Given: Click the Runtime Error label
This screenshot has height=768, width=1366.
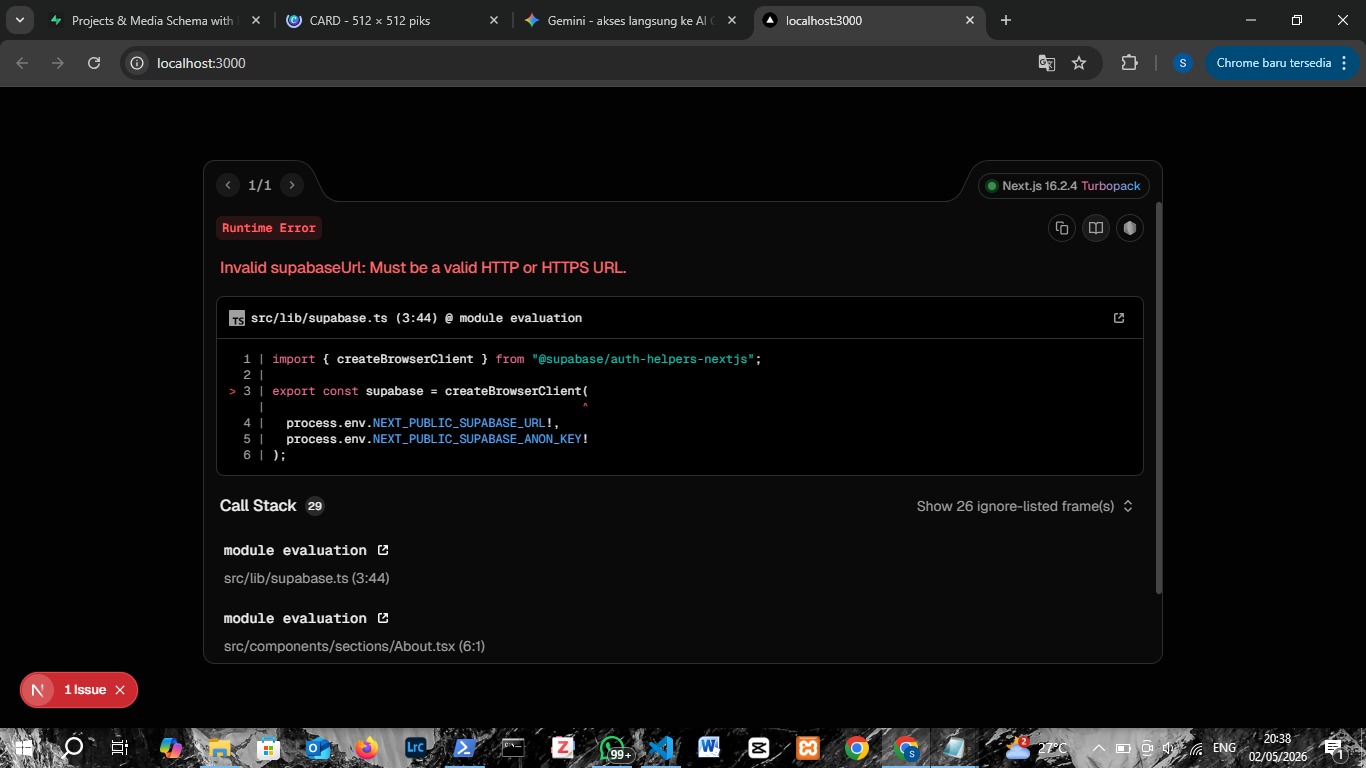Looking at the screenshot, I should click(x=269, y=228).
